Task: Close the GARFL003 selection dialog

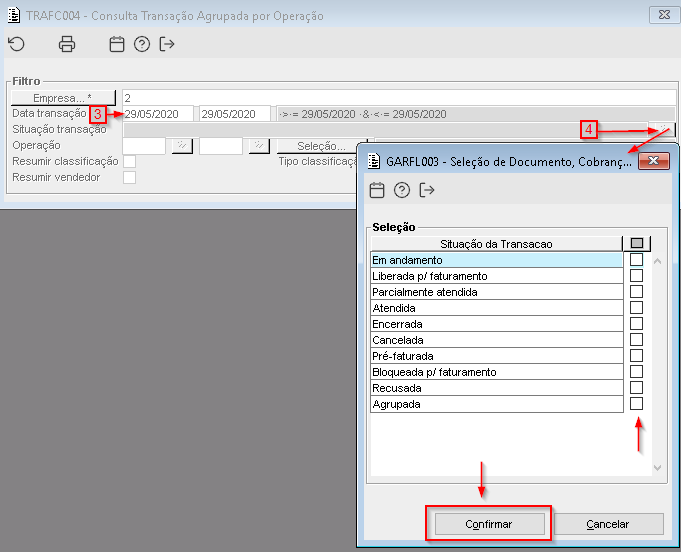Action: click(x=654, y=161)
